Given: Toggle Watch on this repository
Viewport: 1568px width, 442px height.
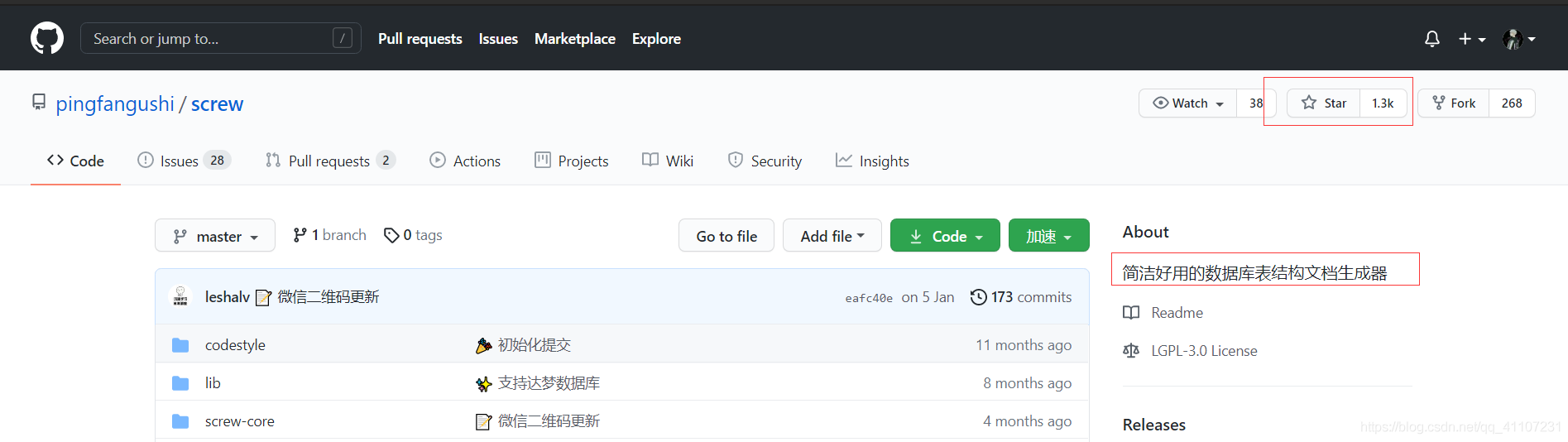Looking at the screenshot, I should point(1188,103).
